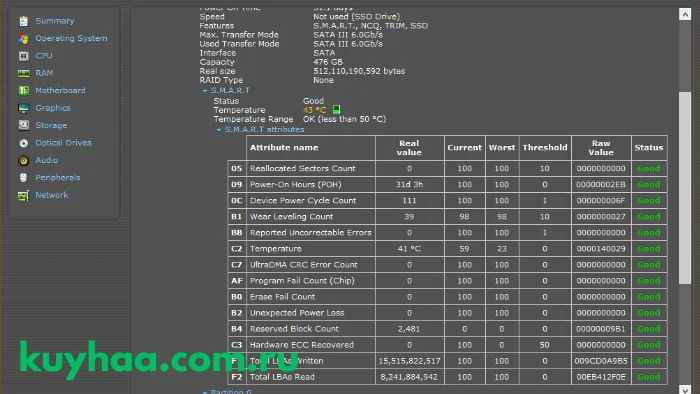Open the RAM module icon
700x394 pixels.
(x=24, y=73)
